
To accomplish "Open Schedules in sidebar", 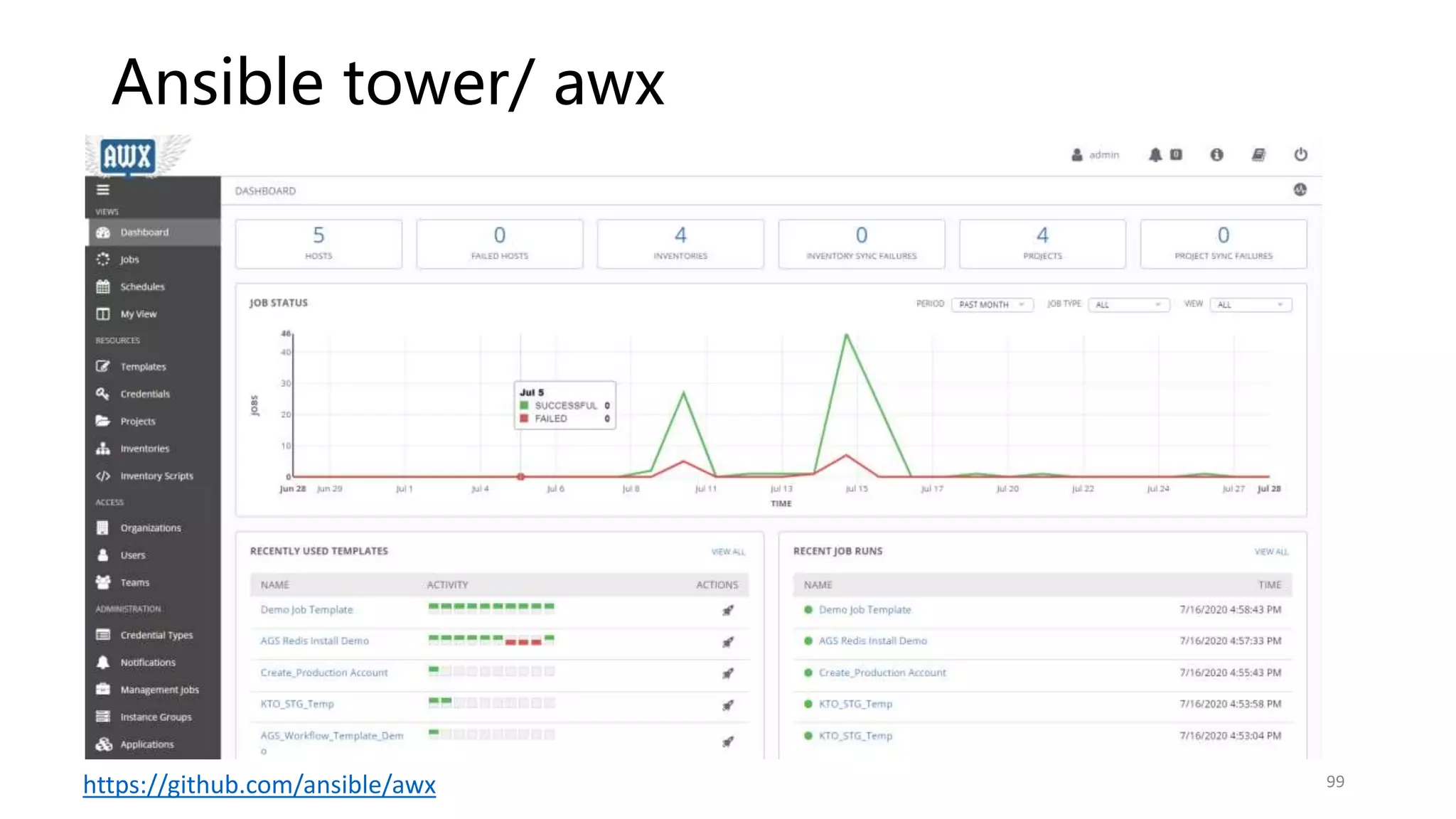I will tap(153, 287).
